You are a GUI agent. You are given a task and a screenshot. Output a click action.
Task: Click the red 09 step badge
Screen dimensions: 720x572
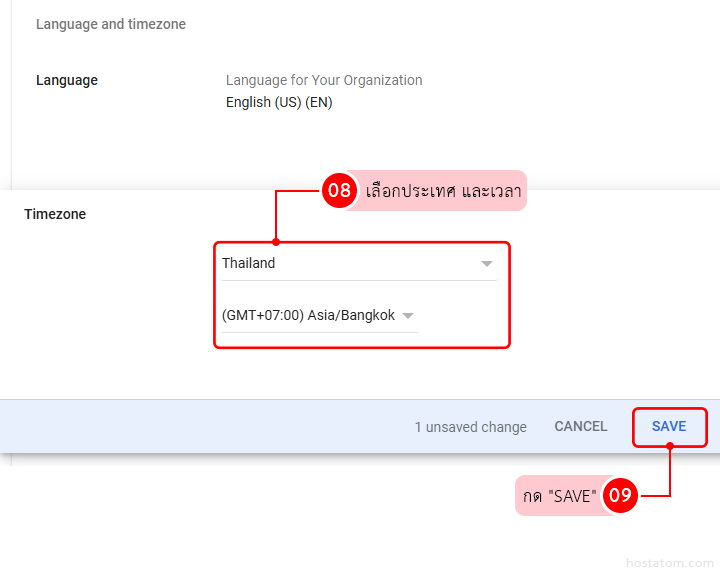click(621, 495)
